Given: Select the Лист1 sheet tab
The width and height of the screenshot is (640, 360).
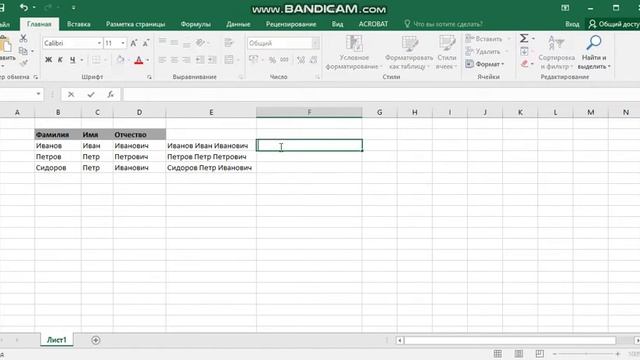Looking at the screenshot, I should tap(56, 340).
